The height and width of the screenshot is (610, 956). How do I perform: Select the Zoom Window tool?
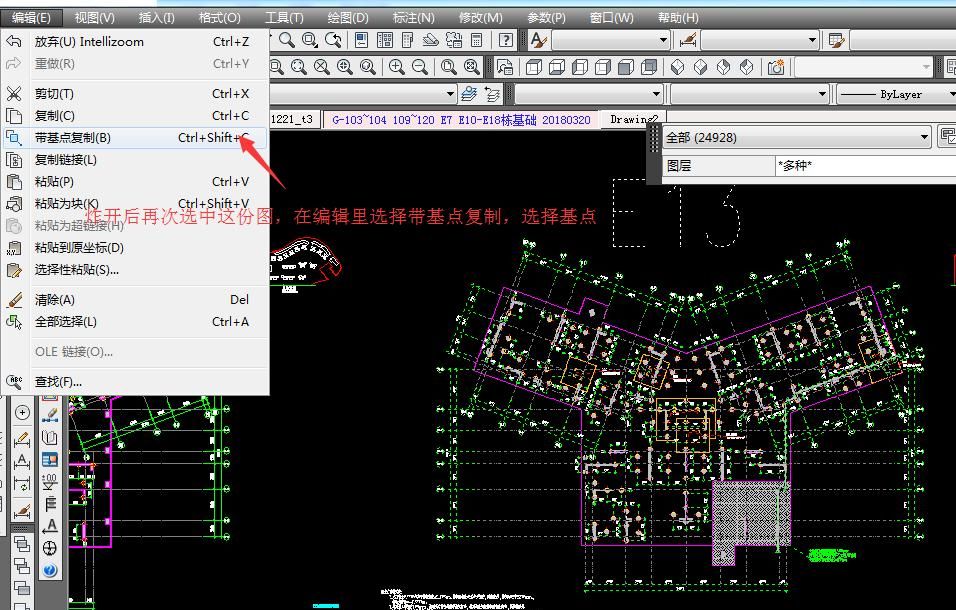[x=277, y=66]
